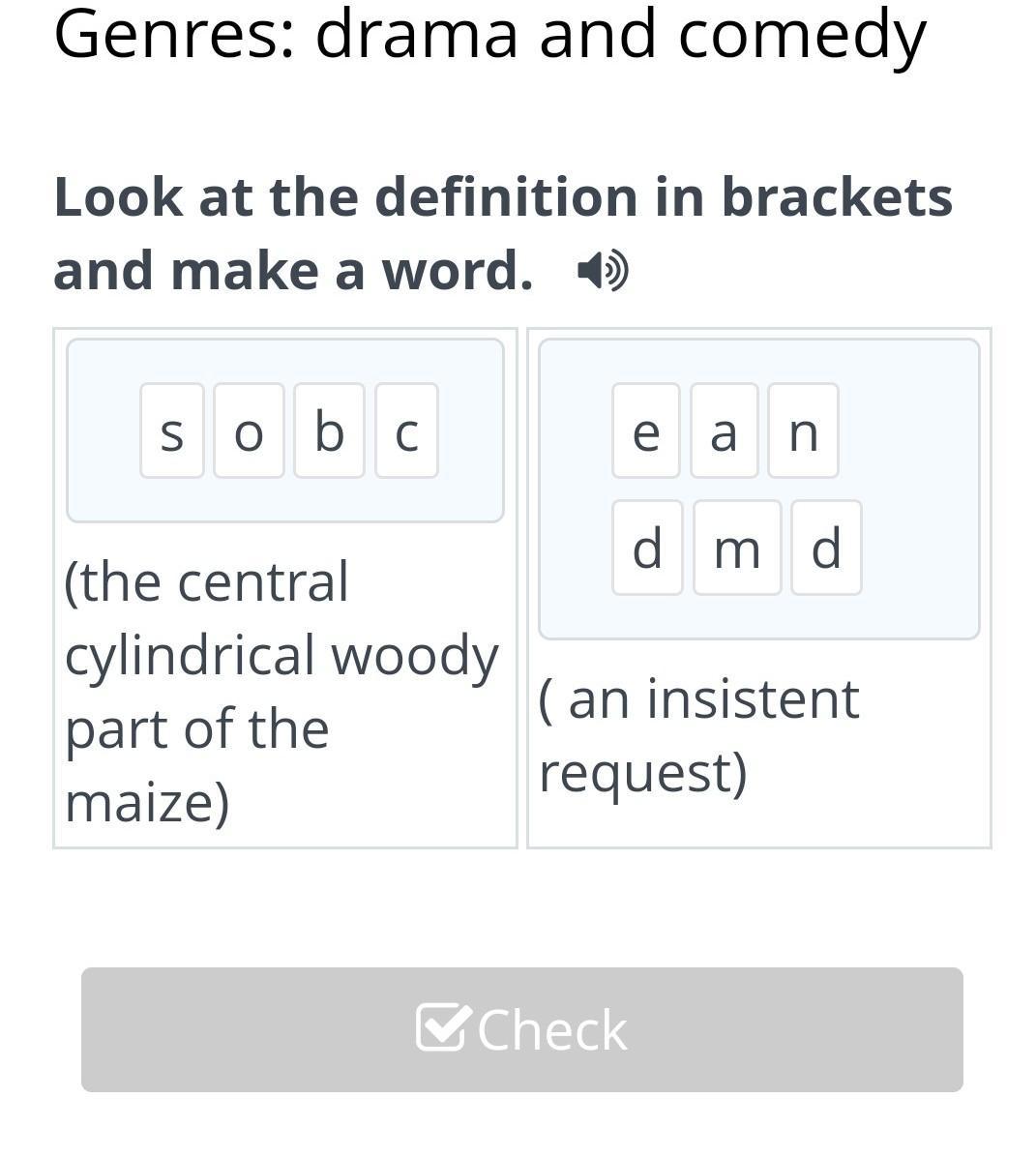Screen dimensions: 1036x1157
Task: Play the instruction audio with the speaker icon
Action: [603, 271]
